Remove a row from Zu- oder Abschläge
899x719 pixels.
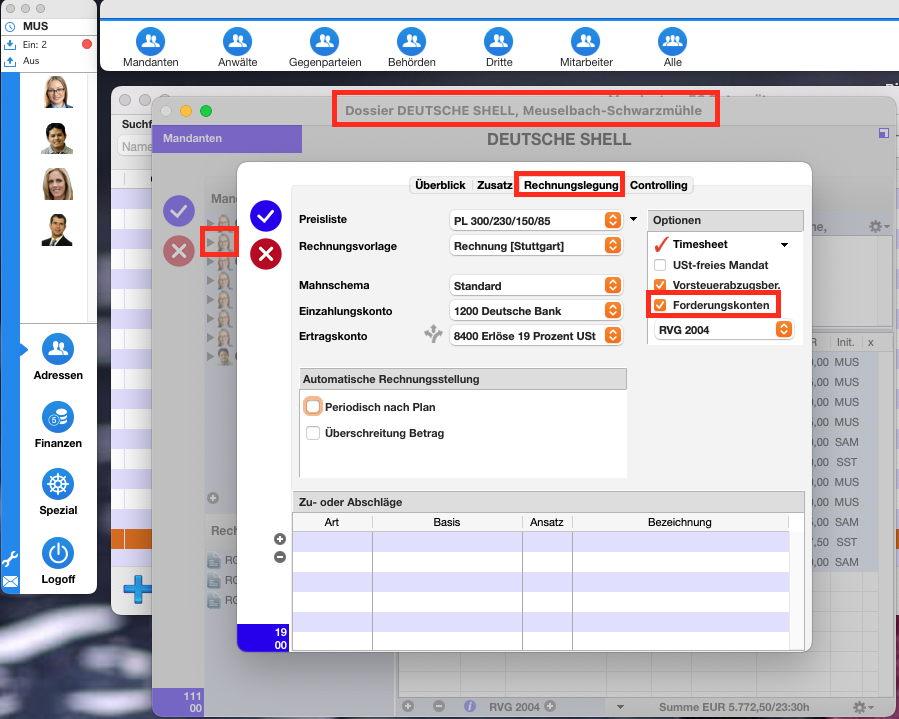coord(280,557)
